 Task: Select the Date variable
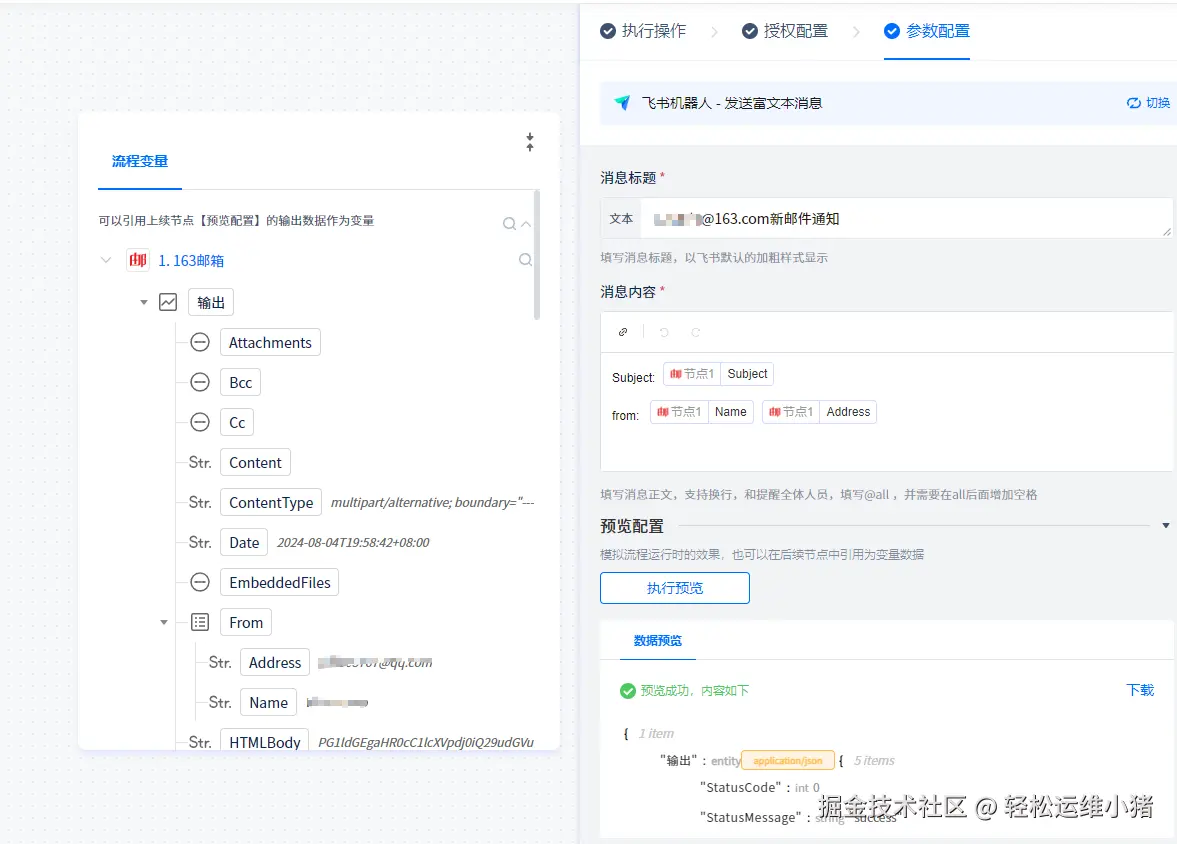[x=244, y=542]
